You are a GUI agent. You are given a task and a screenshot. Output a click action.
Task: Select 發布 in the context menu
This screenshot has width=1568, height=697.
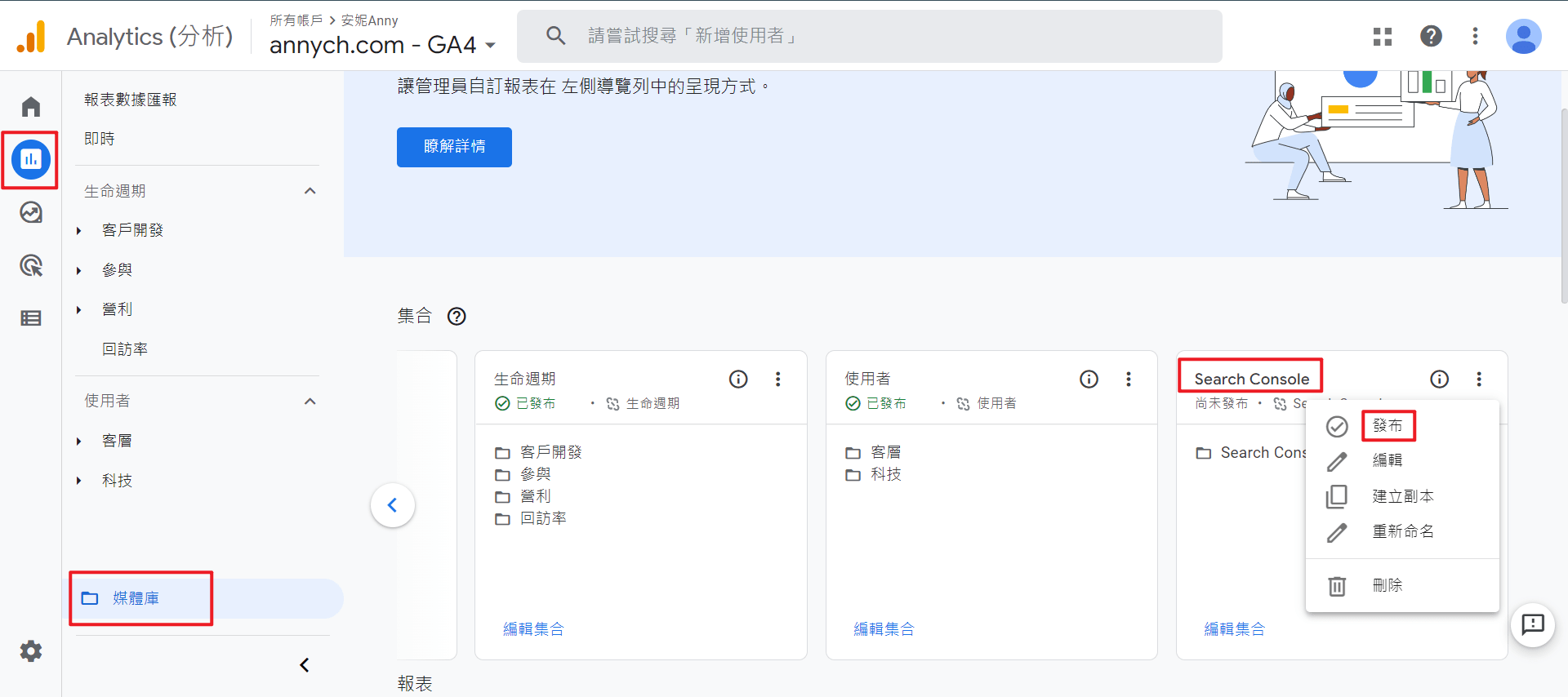[x=1402, y=426]
